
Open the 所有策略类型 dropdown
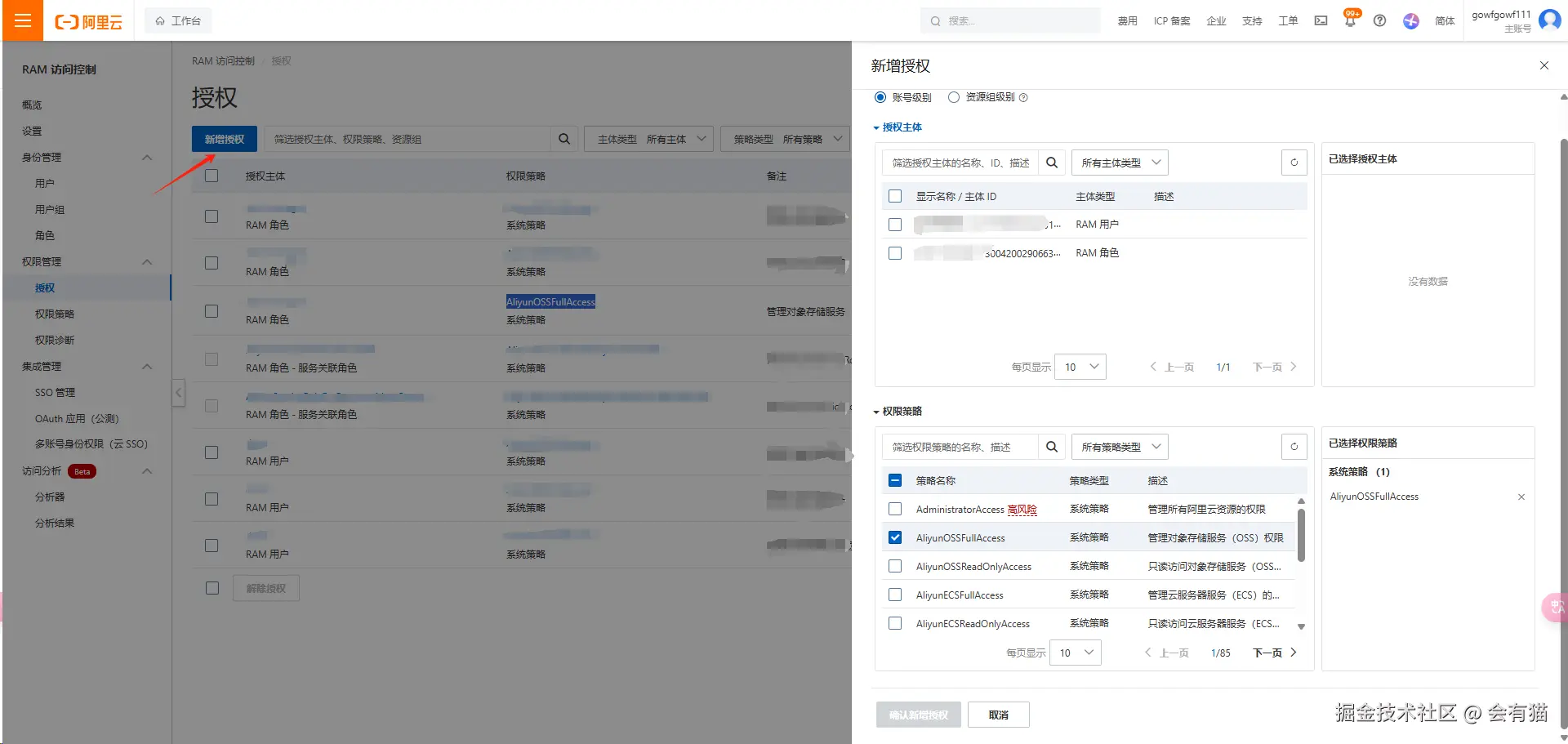1120,447
